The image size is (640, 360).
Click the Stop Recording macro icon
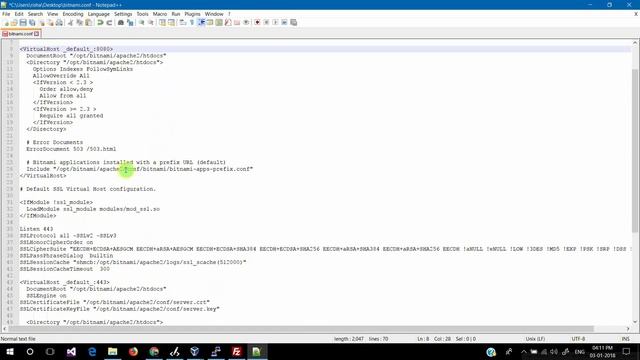(266, 22)
